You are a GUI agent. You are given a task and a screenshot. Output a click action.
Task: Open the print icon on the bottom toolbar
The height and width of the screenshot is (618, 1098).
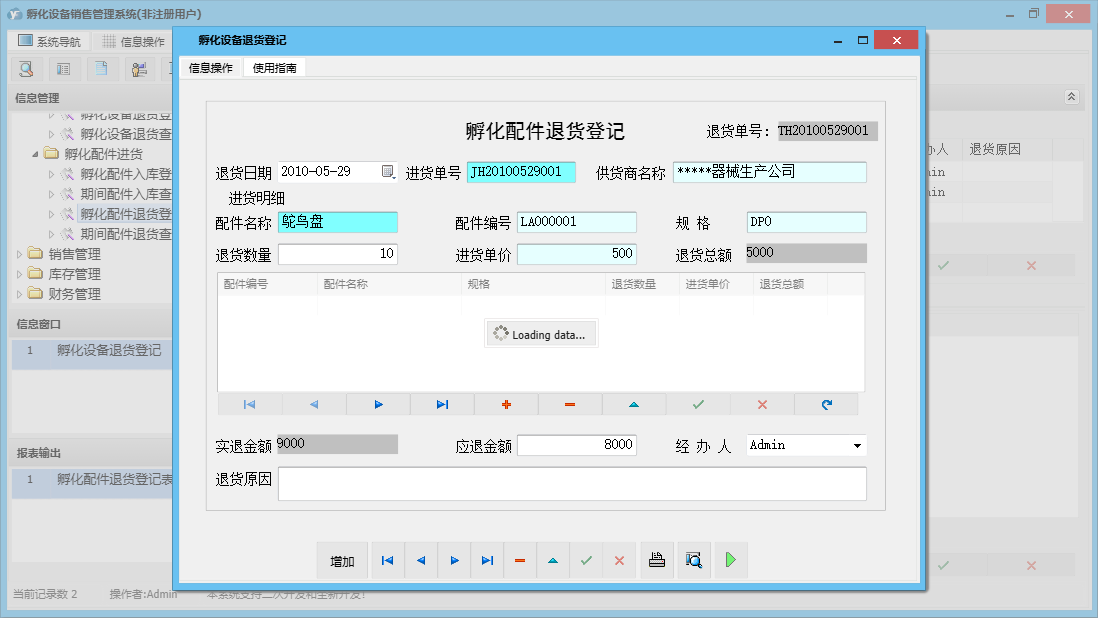[657, 560]
